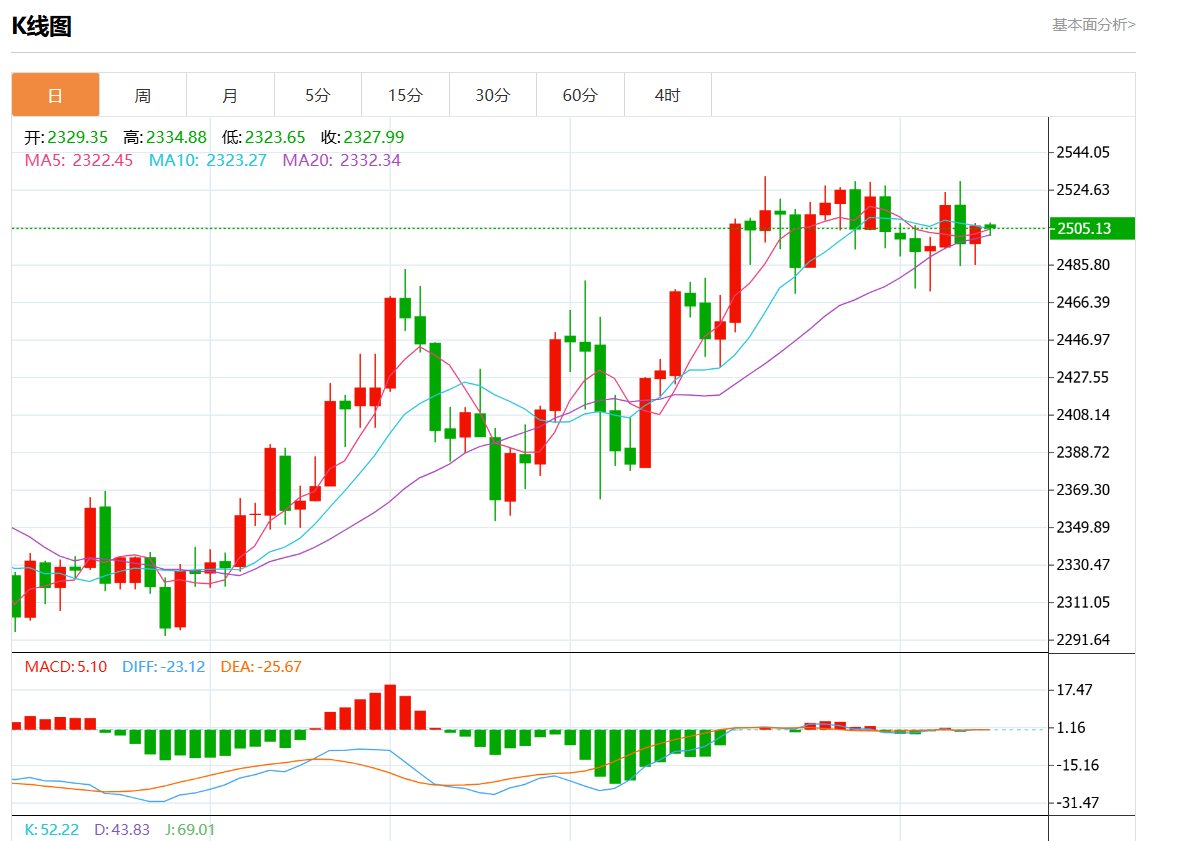The image size is (1178, 841).
Task: Click the 2349.89 price axis label
Action: point(1083,527)
